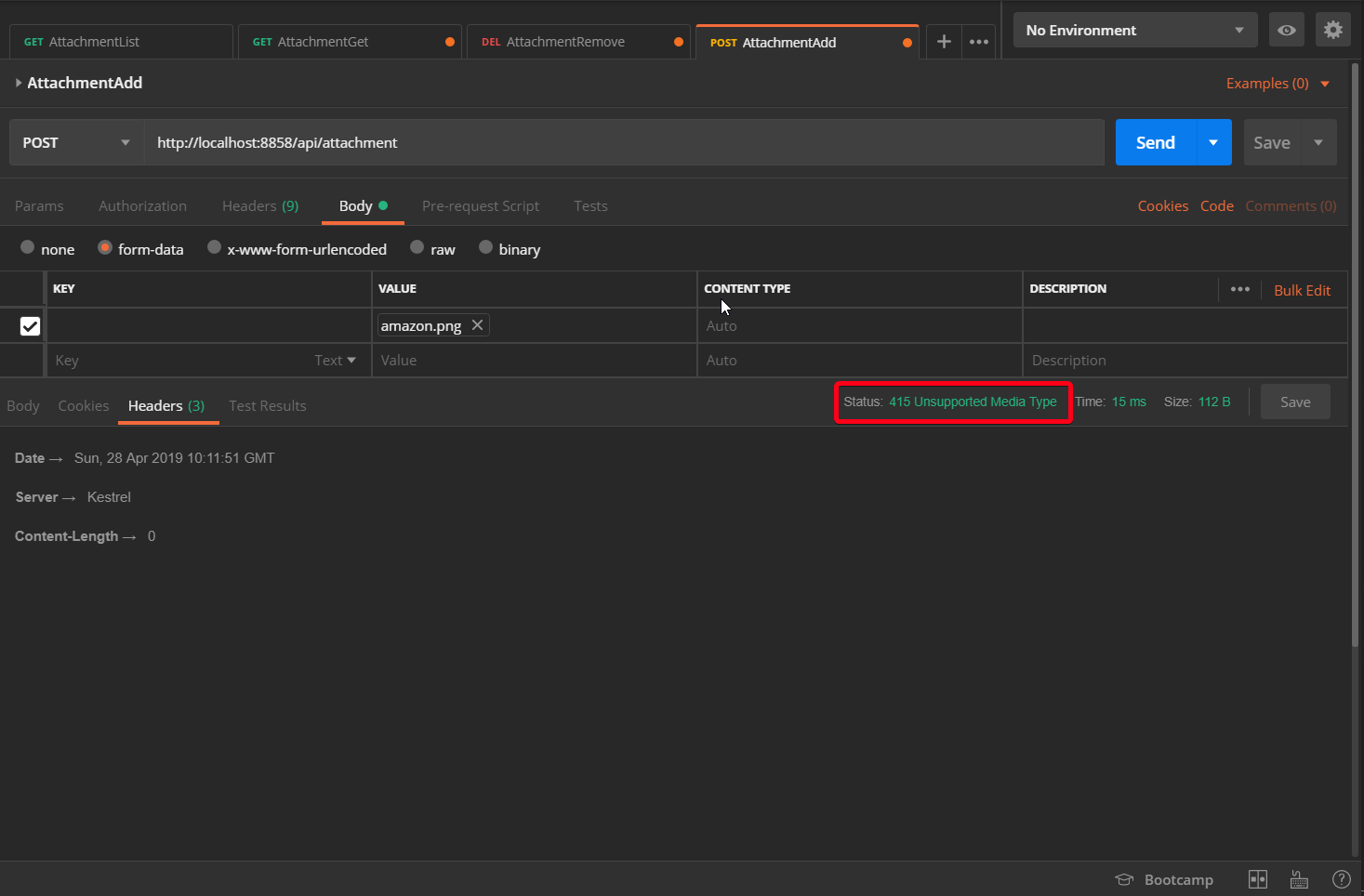Open the Pre-request Script tab
This screenshot has height=896, width=1364.
pyautogui.click(x=481, y=206)
